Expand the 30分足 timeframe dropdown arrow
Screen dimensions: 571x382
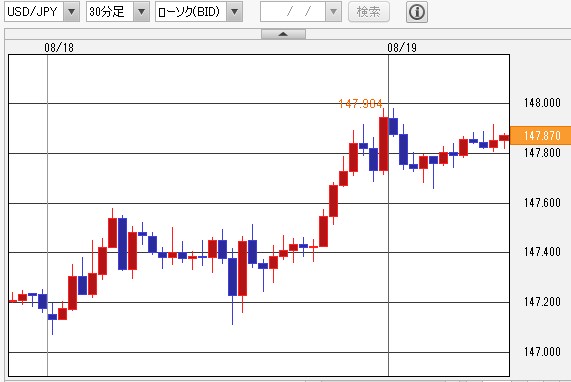click(141, 12)
